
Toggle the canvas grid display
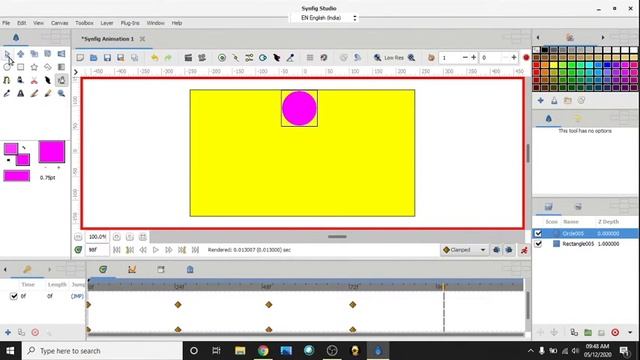click(310, 58)
